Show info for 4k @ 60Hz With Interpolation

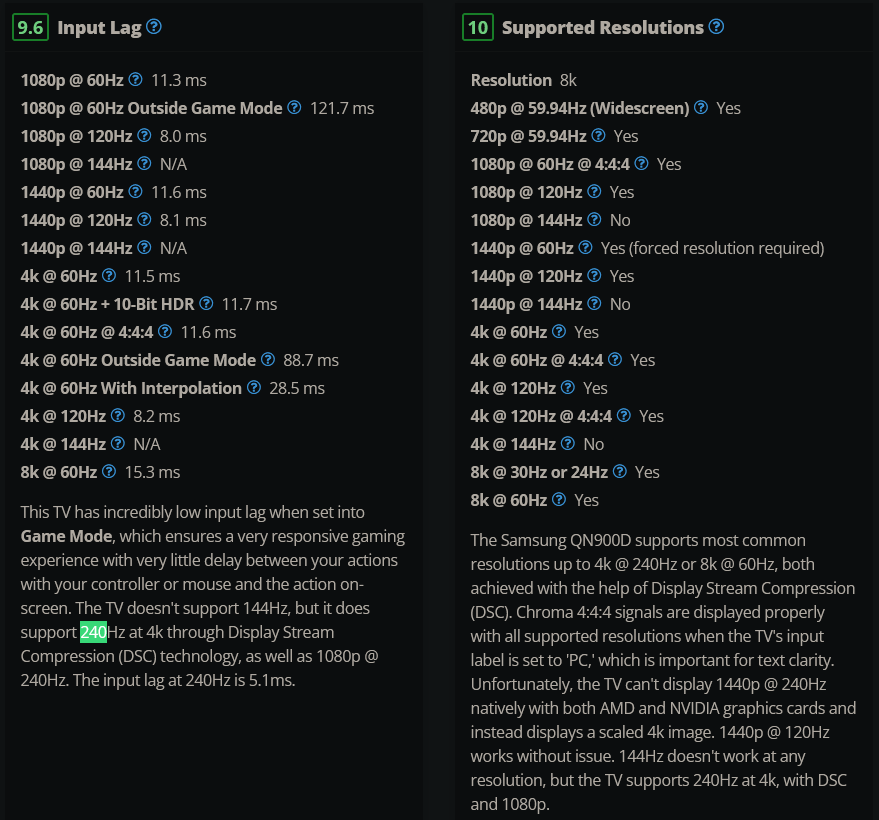254,387
